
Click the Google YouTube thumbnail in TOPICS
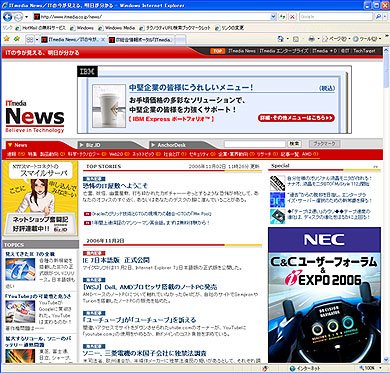click(x=20, y=311)
